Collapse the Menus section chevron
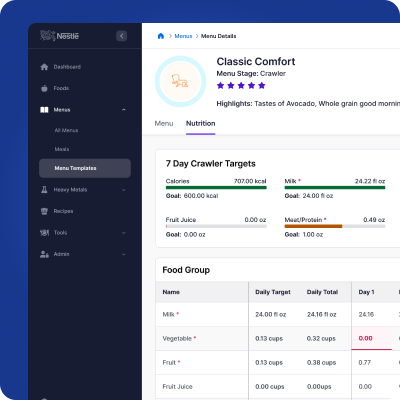The image size is (400, 400). coord(124,110)
